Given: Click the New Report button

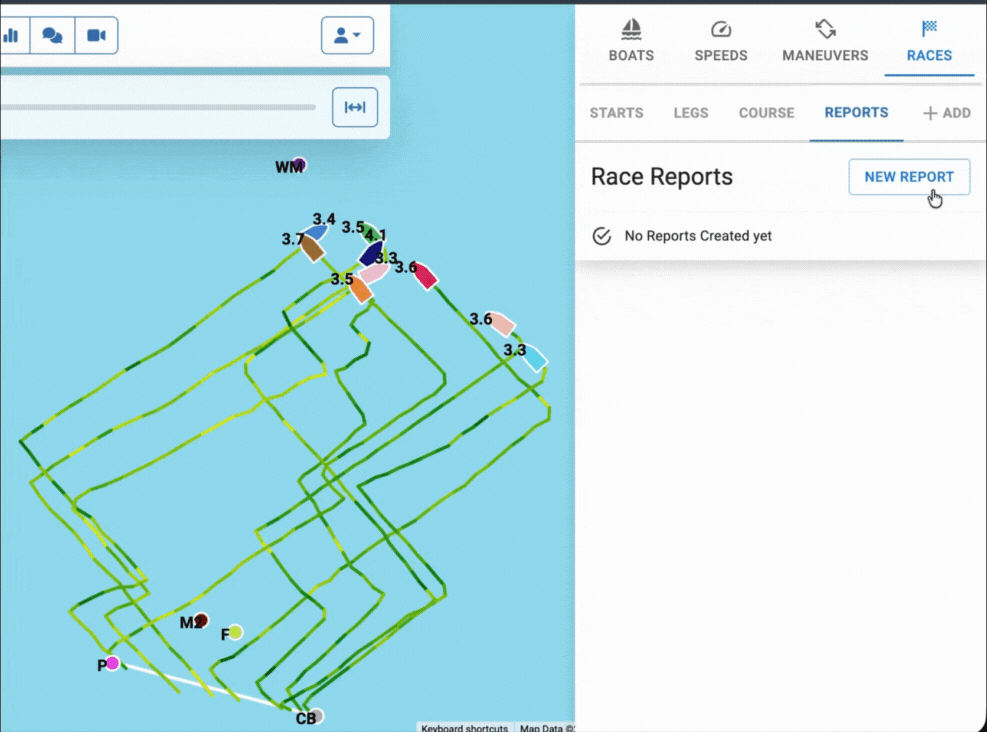Looking at the screenshot, I should [x=908, y=177].
